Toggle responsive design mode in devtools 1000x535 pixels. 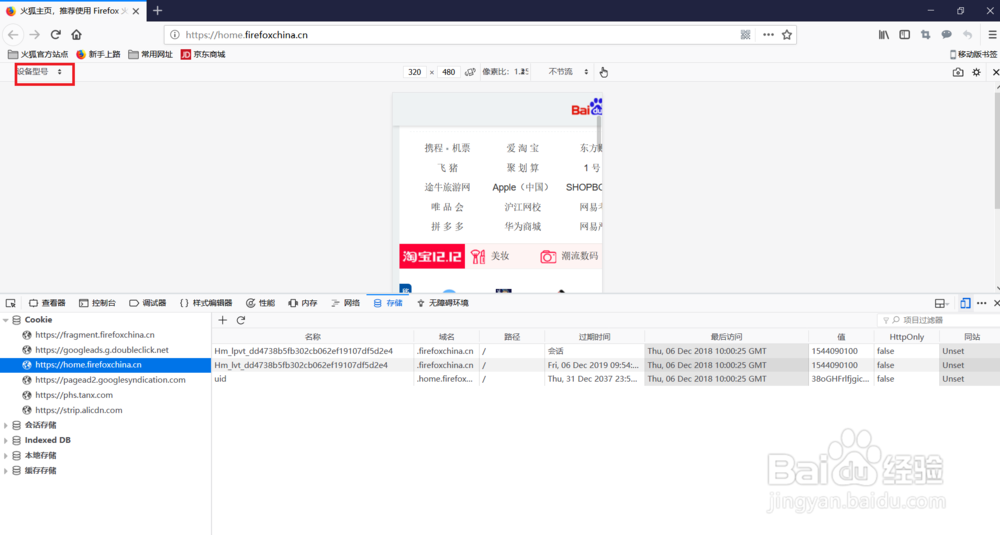coord(965,303)
